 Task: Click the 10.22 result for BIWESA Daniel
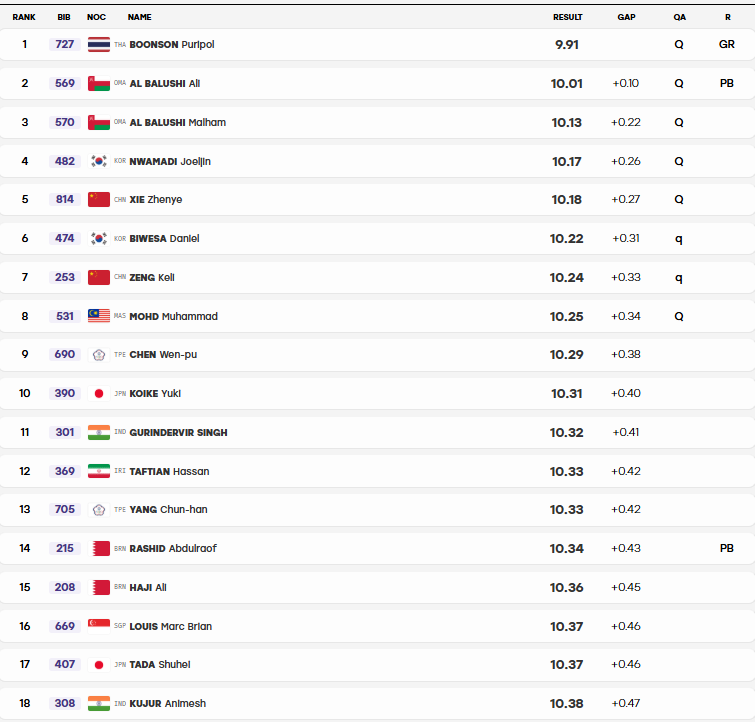tap(567, 238)
